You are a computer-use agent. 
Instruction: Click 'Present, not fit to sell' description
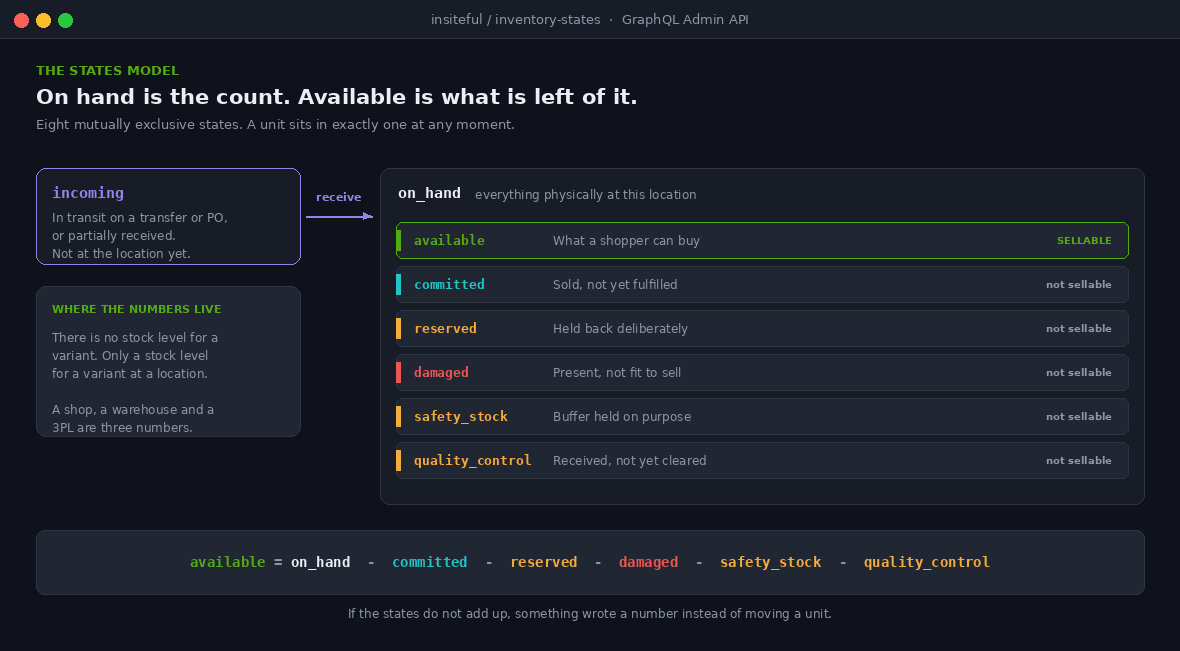(617, 373)
